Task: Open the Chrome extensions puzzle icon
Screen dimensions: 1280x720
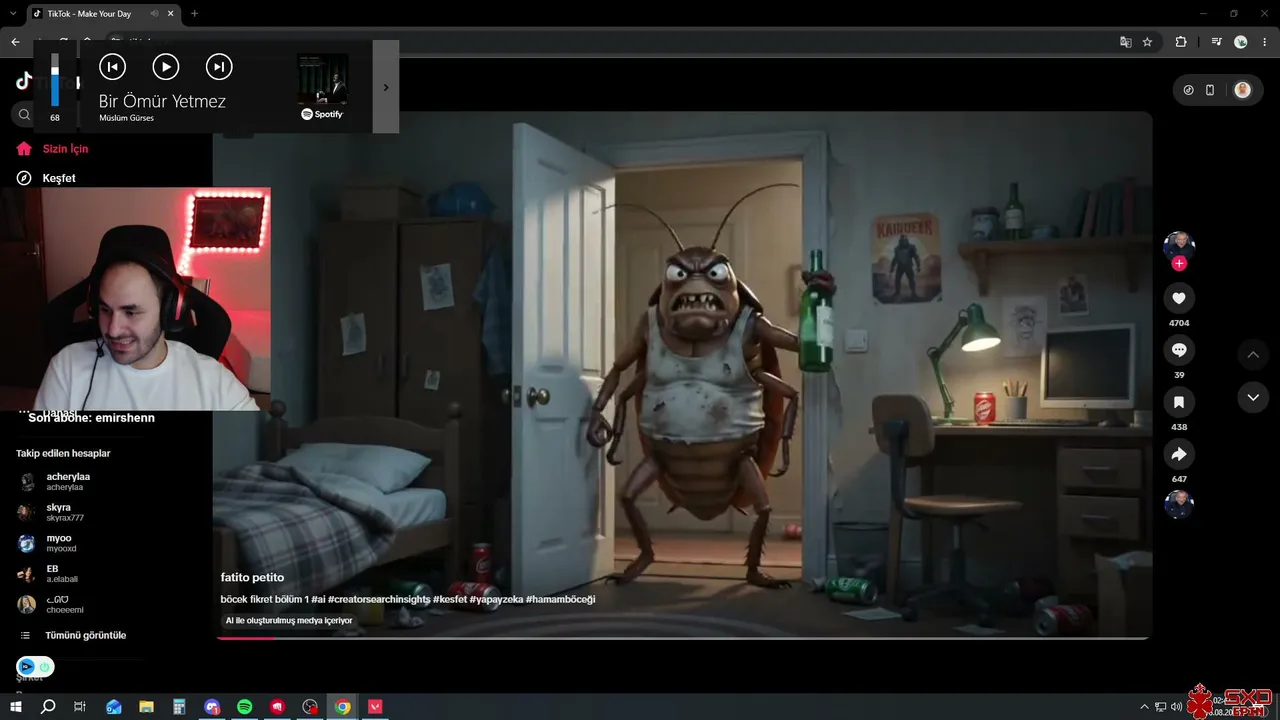Action: pyautogui.click(x=1181, y=42)
